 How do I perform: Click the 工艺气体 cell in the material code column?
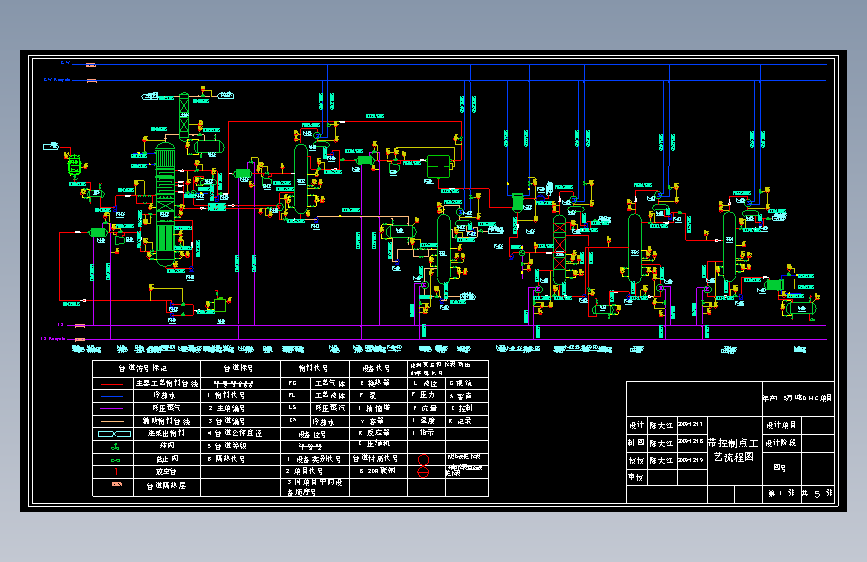point(330,383)
